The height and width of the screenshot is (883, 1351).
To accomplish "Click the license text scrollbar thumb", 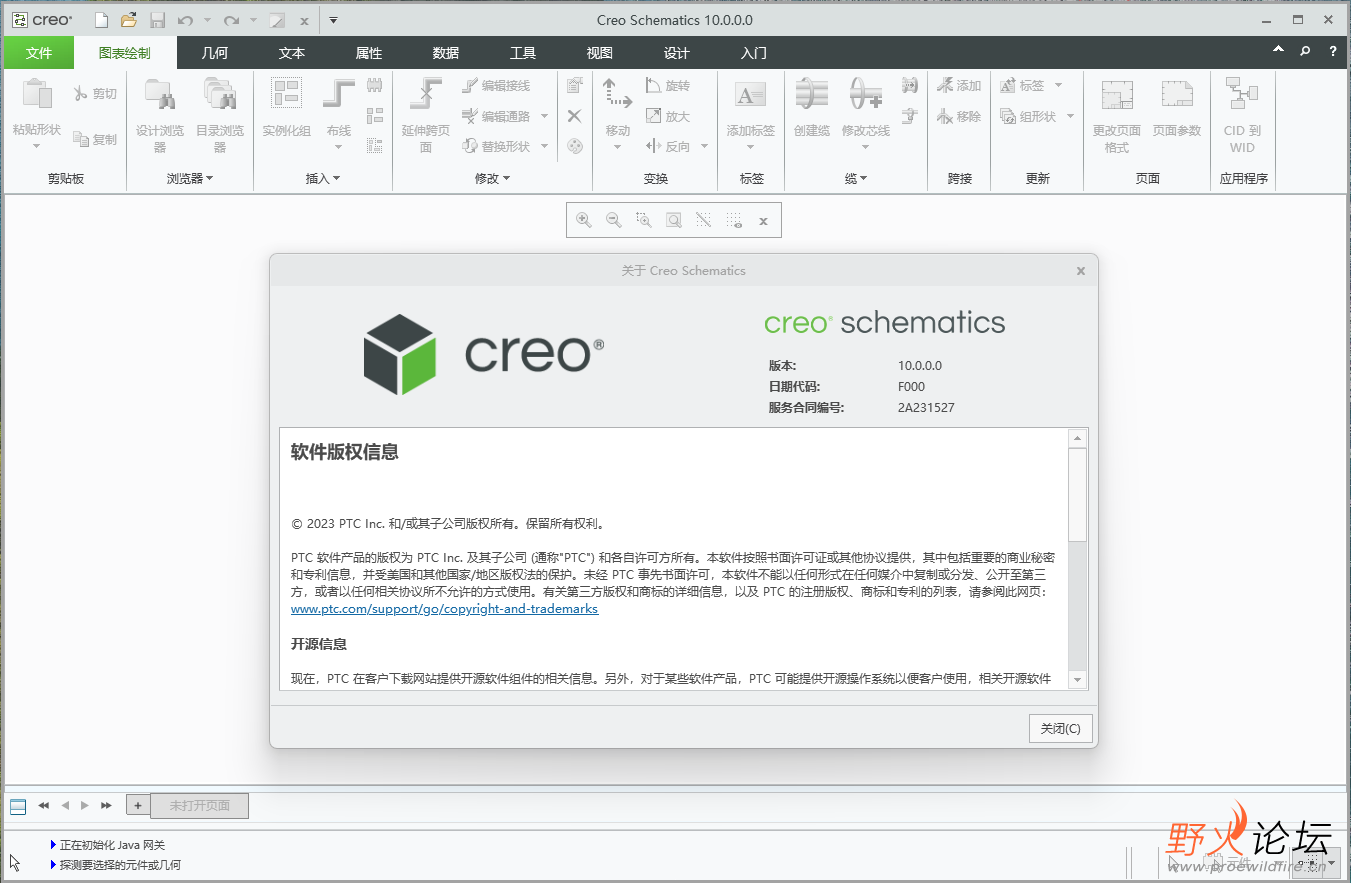I will 1077,493.
